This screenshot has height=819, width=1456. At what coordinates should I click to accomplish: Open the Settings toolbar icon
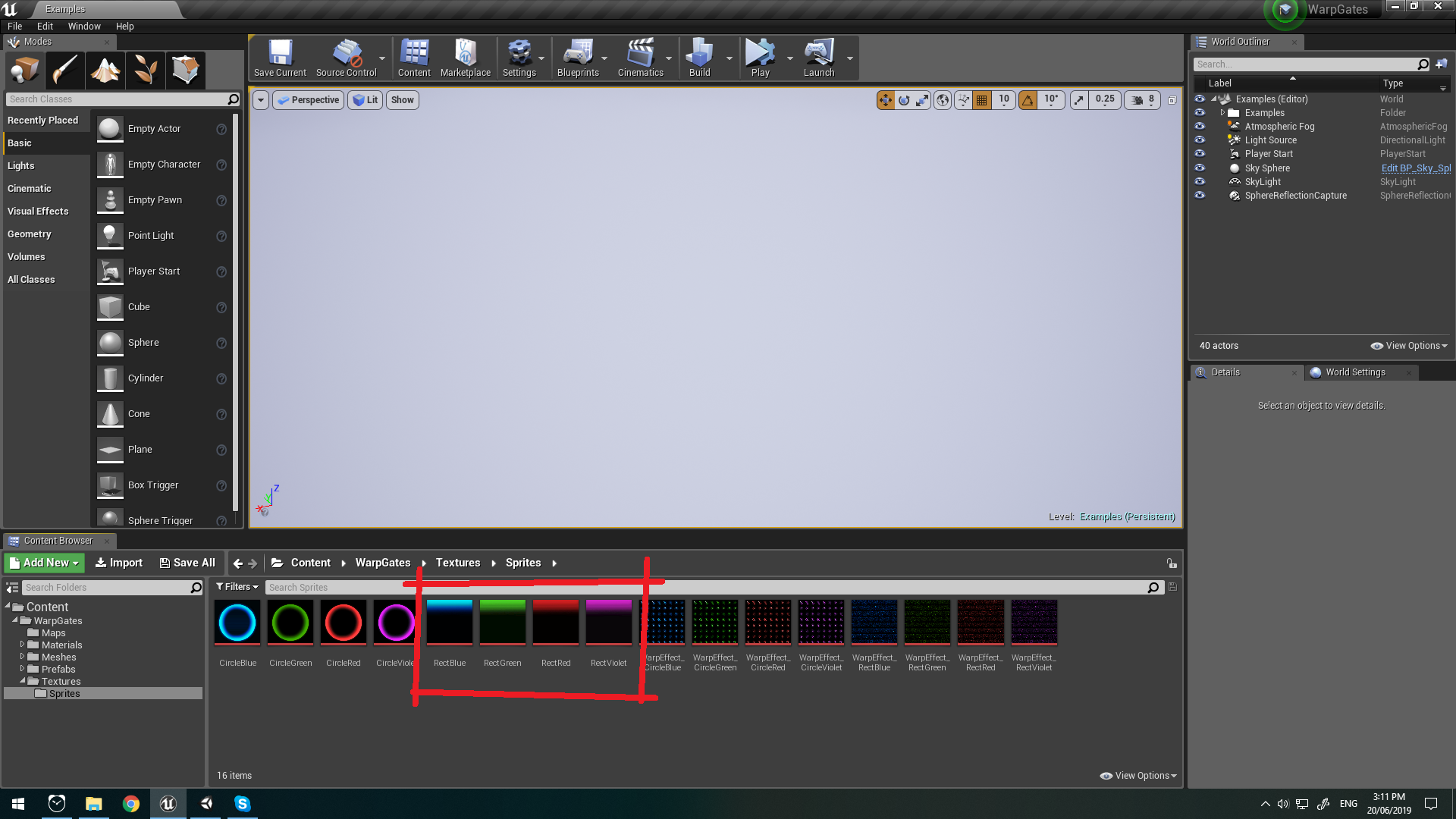[x=519, y=58]
